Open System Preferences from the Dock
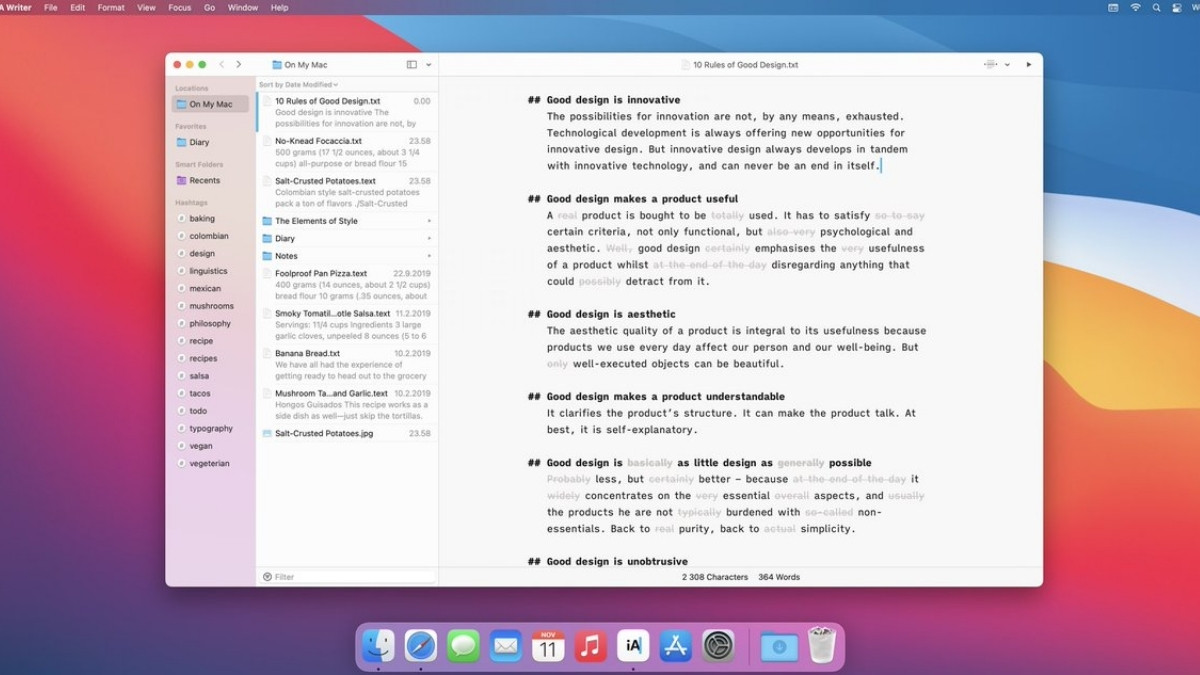Image resolution: width=1200 pixels, height=675 pixels. point(717,646)
